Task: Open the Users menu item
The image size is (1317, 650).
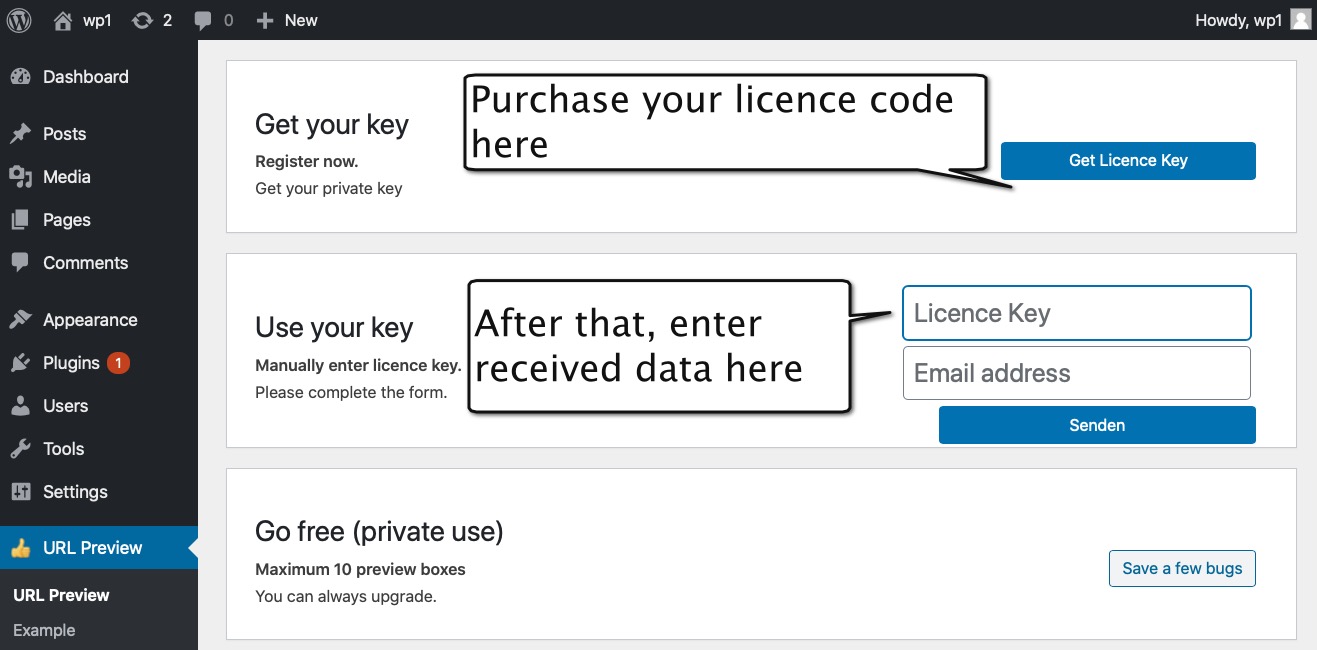Action: coord(66,406)
